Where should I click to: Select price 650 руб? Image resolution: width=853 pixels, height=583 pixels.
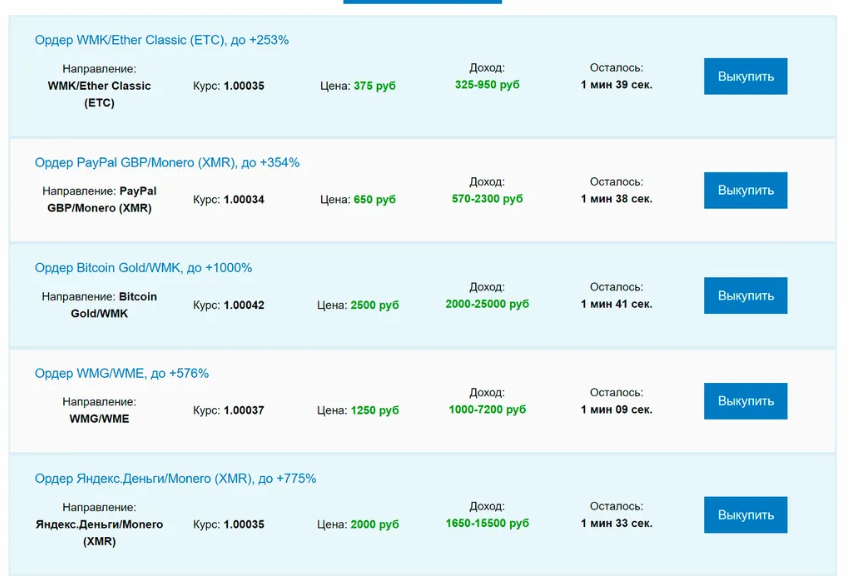(374, 200)
